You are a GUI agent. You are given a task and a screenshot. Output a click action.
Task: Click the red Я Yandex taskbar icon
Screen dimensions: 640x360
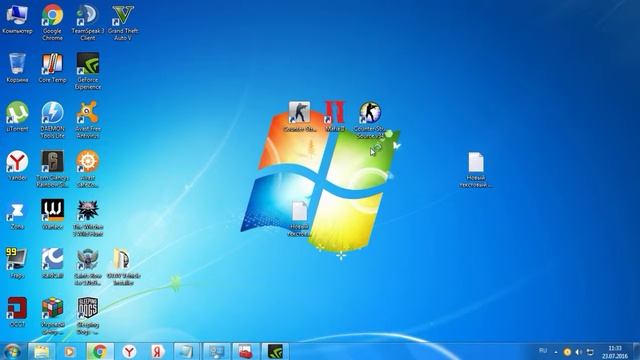click(158, 351)
